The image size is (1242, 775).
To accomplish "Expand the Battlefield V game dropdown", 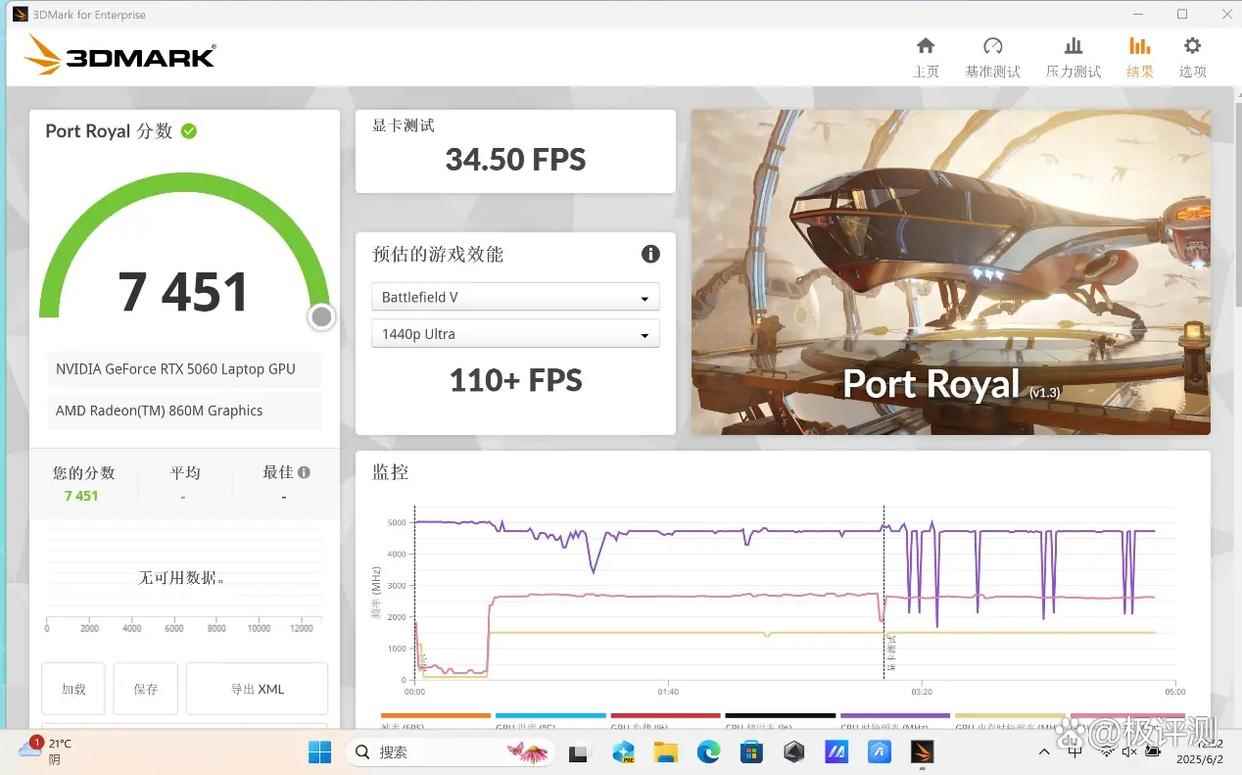I will [x=515, y=298].
